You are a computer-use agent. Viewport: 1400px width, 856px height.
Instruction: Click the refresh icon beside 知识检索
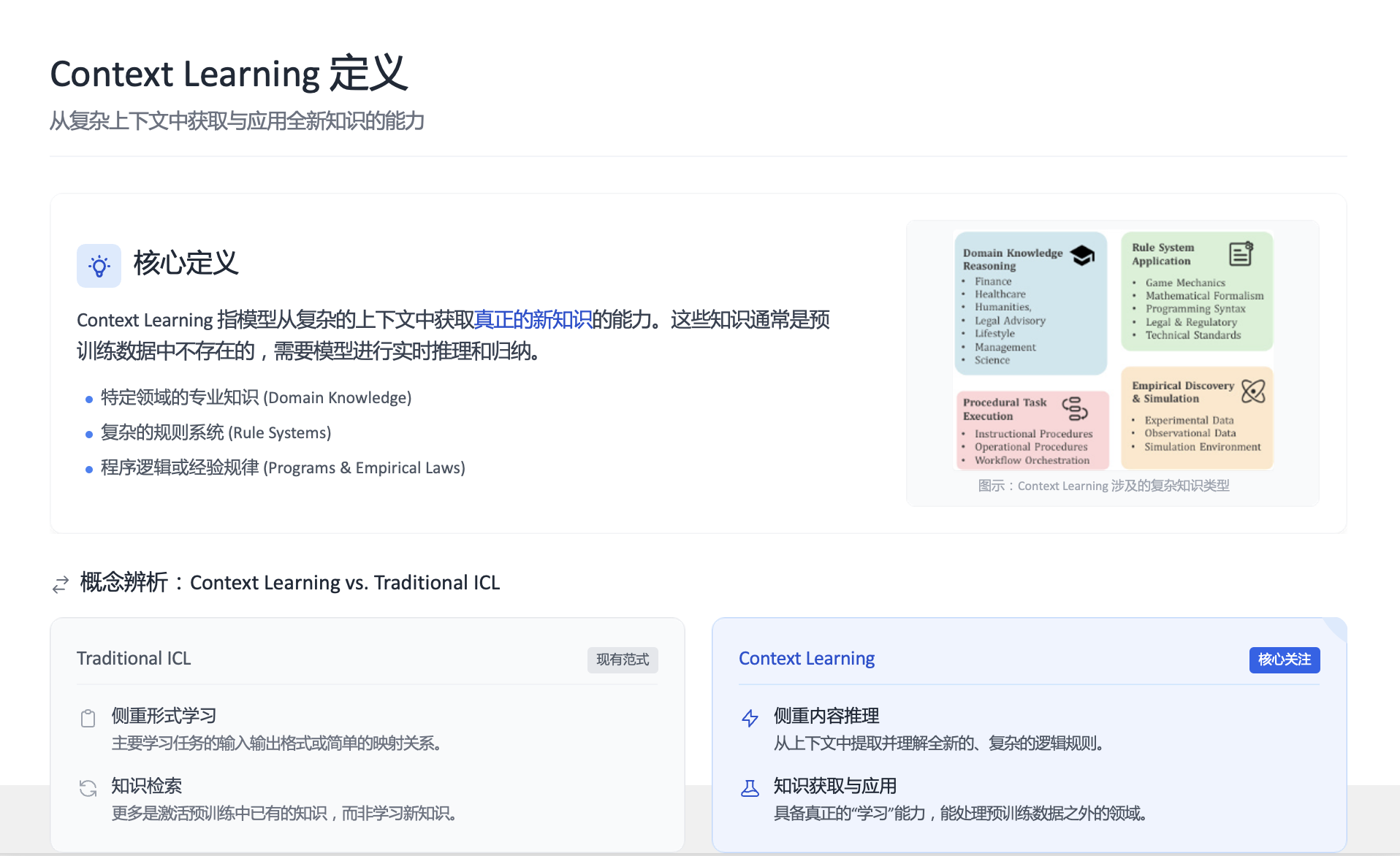tap(88, 788)
